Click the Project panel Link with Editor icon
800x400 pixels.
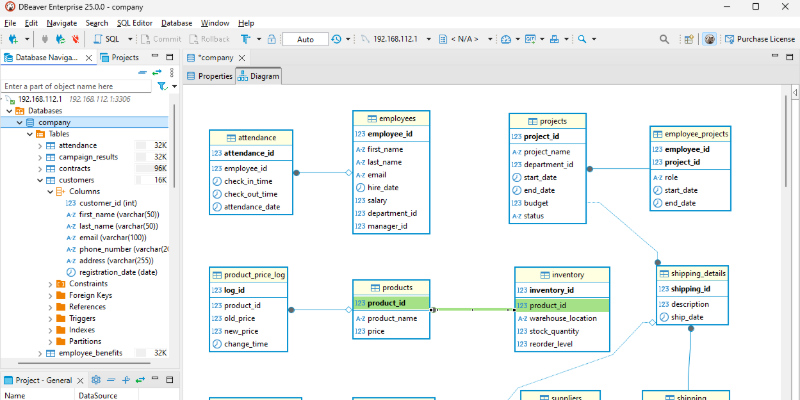click(140, 380)
